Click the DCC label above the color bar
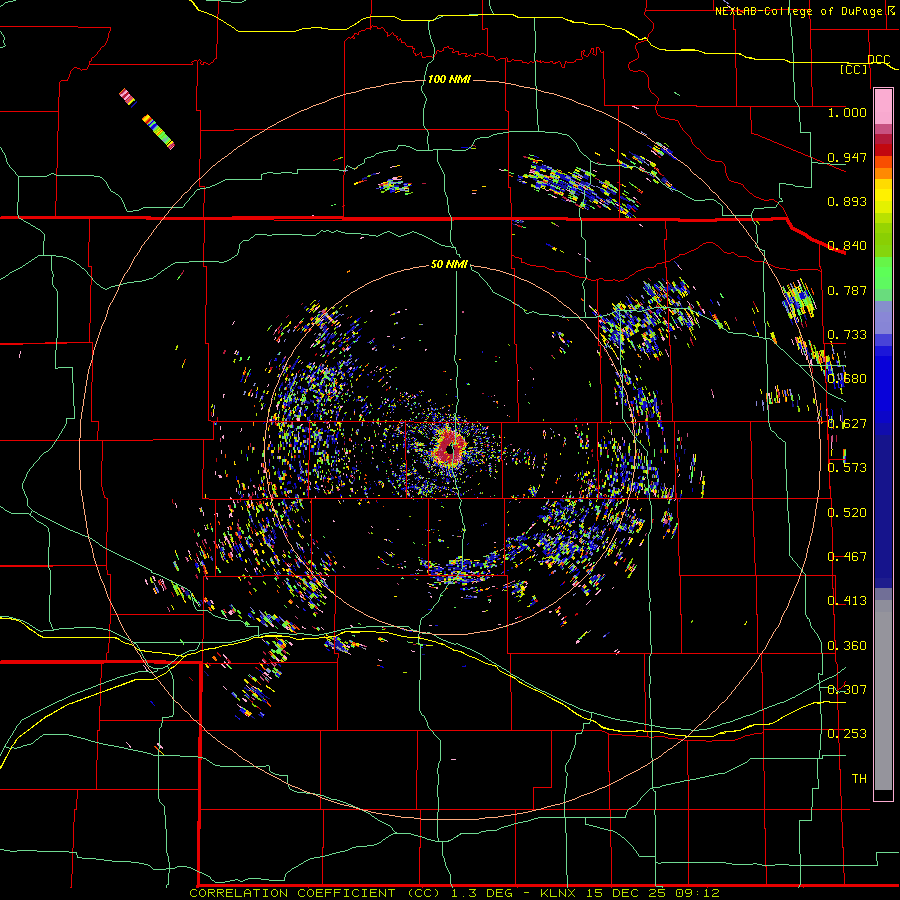Image resolution: width=900 pixels, height=900 pixels. point(878,60)
